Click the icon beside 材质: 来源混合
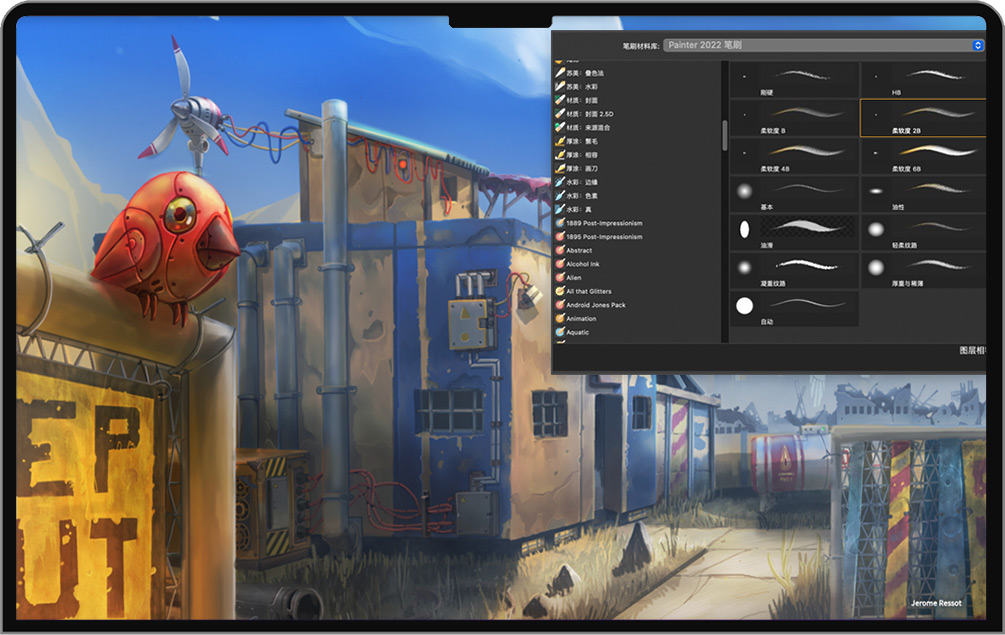This screenshot has height=635, width=1005. click(x=560, y=128)
